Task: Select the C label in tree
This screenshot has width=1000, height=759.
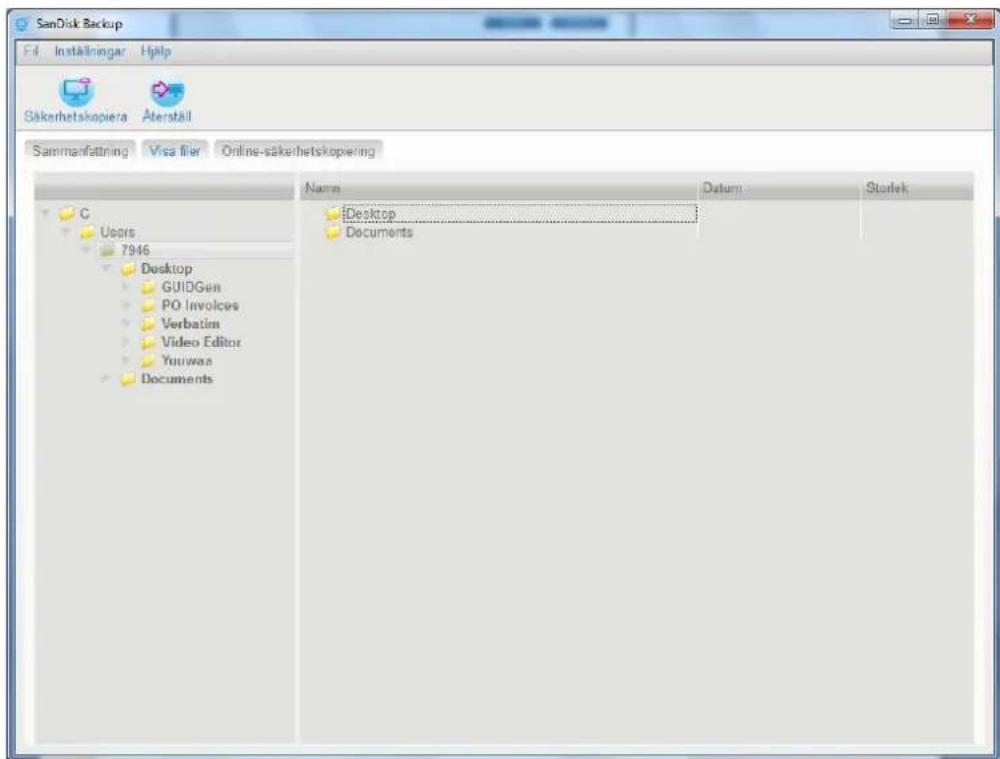Action: point(84,214)
